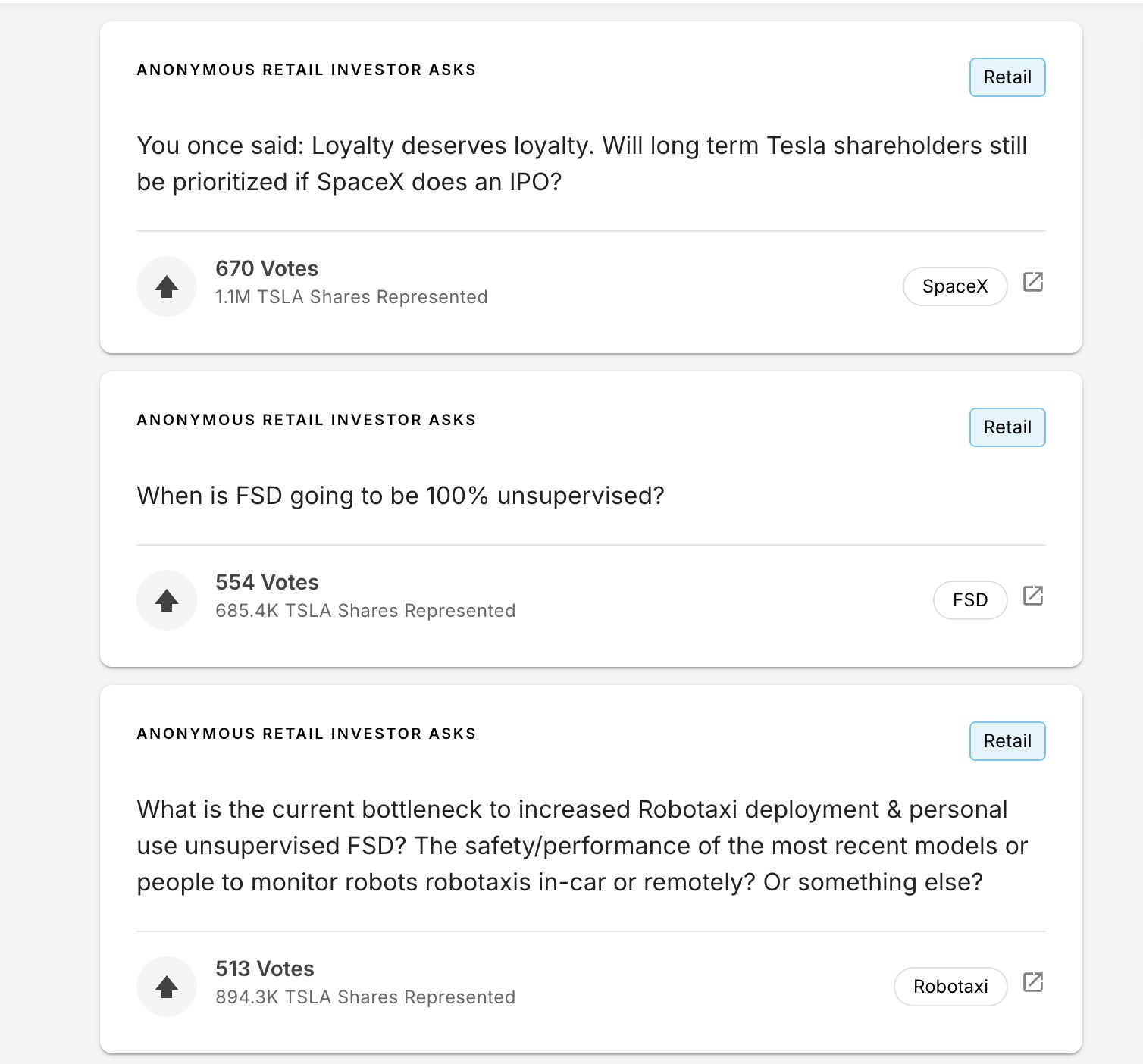Click 'Anonymous Retail Investor Asks' above Robotaxi question
The height and width of the screenshot is (1064, 1143).
(306, 734)
